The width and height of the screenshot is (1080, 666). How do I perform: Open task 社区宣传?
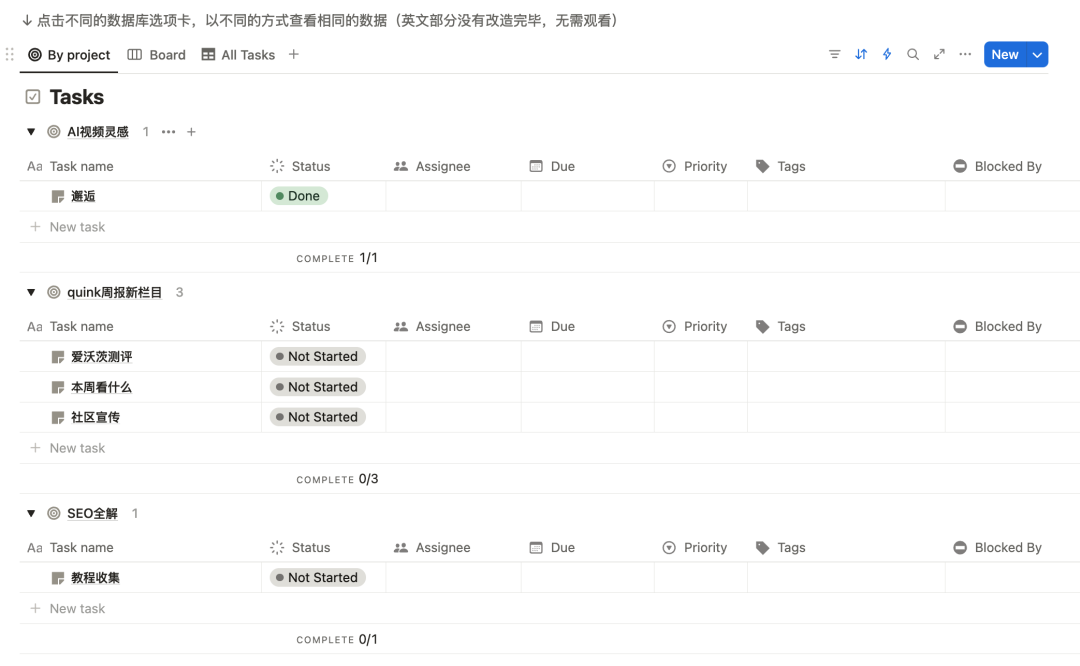click(x=95, y=417)
